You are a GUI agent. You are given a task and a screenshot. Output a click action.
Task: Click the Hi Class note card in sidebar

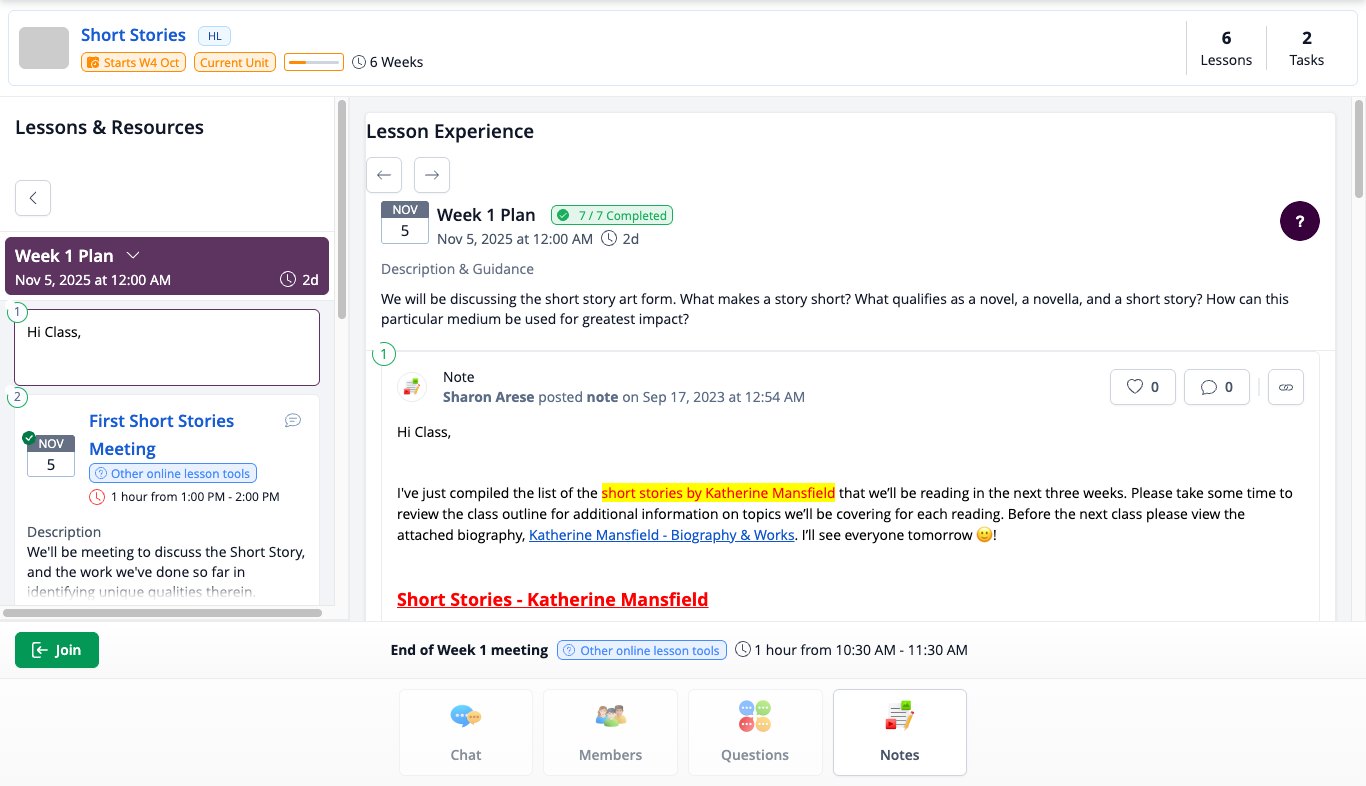167,347
